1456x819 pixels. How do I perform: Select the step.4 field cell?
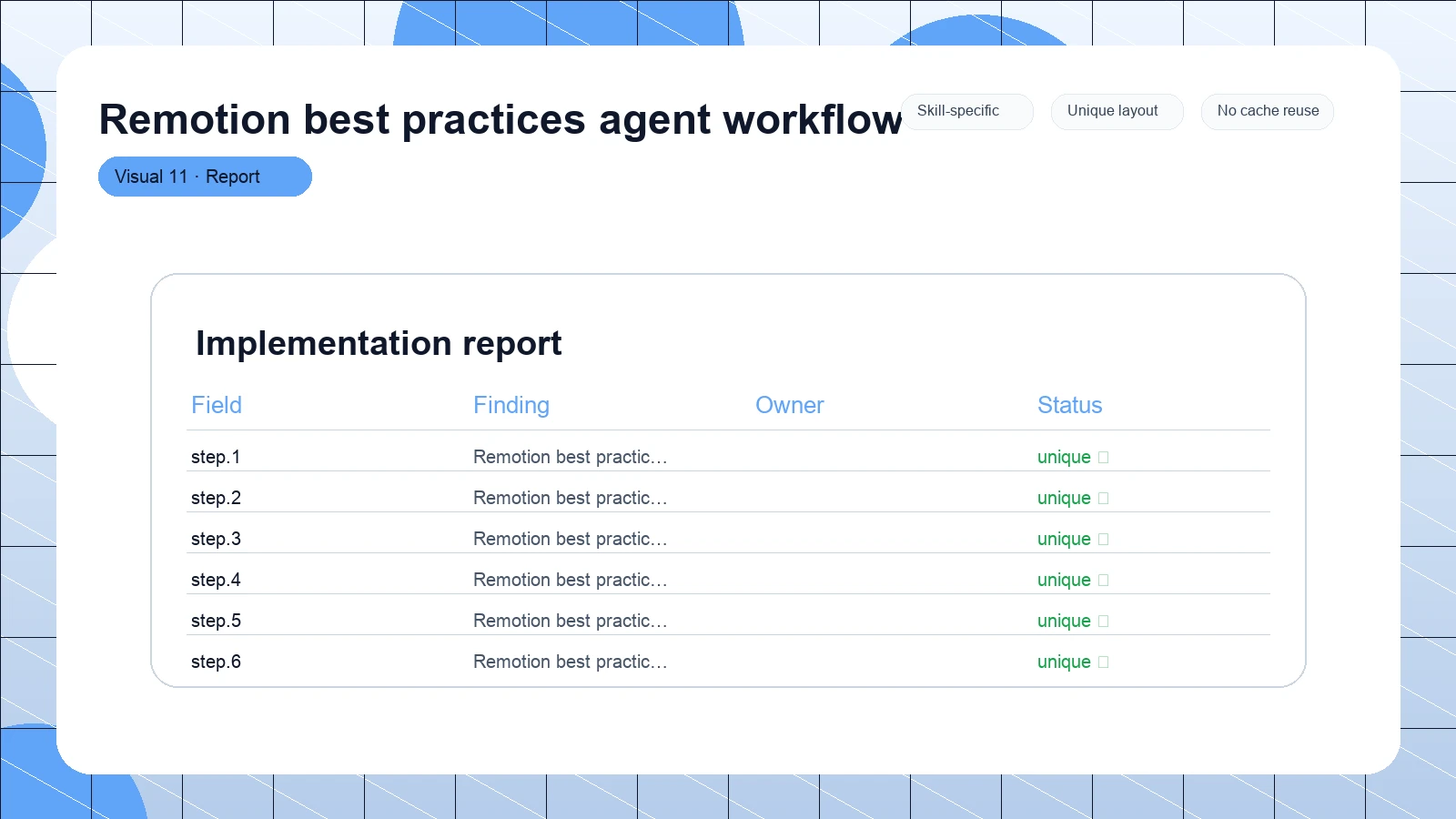(216, 580)
